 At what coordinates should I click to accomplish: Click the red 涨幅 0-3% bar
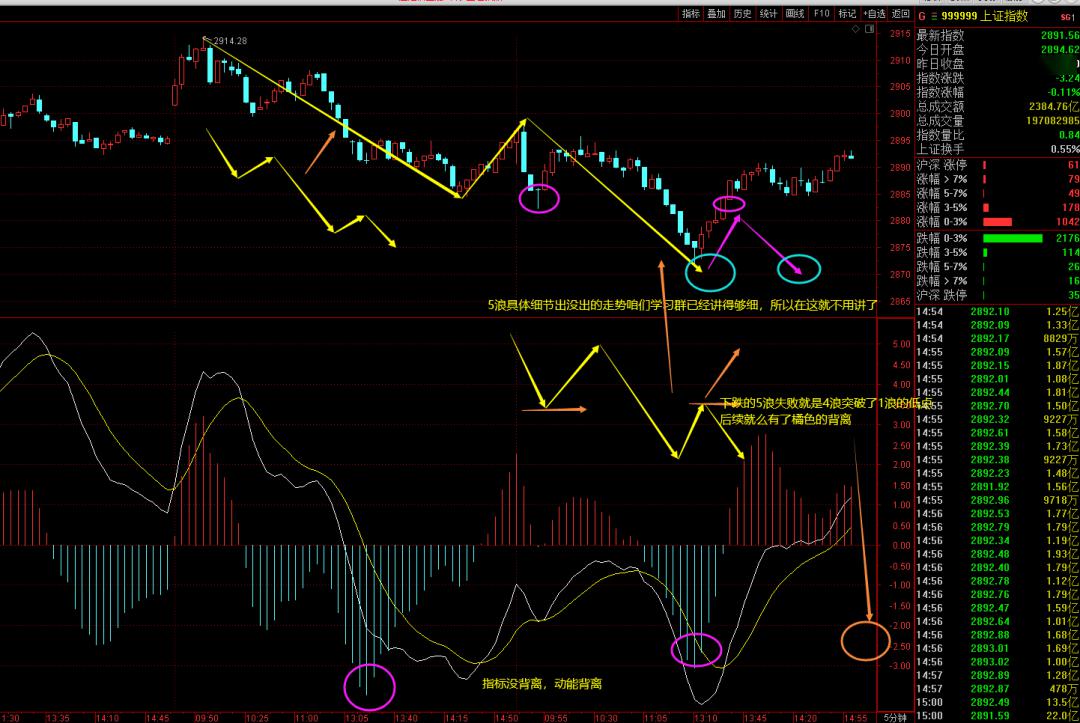[997, 222]
